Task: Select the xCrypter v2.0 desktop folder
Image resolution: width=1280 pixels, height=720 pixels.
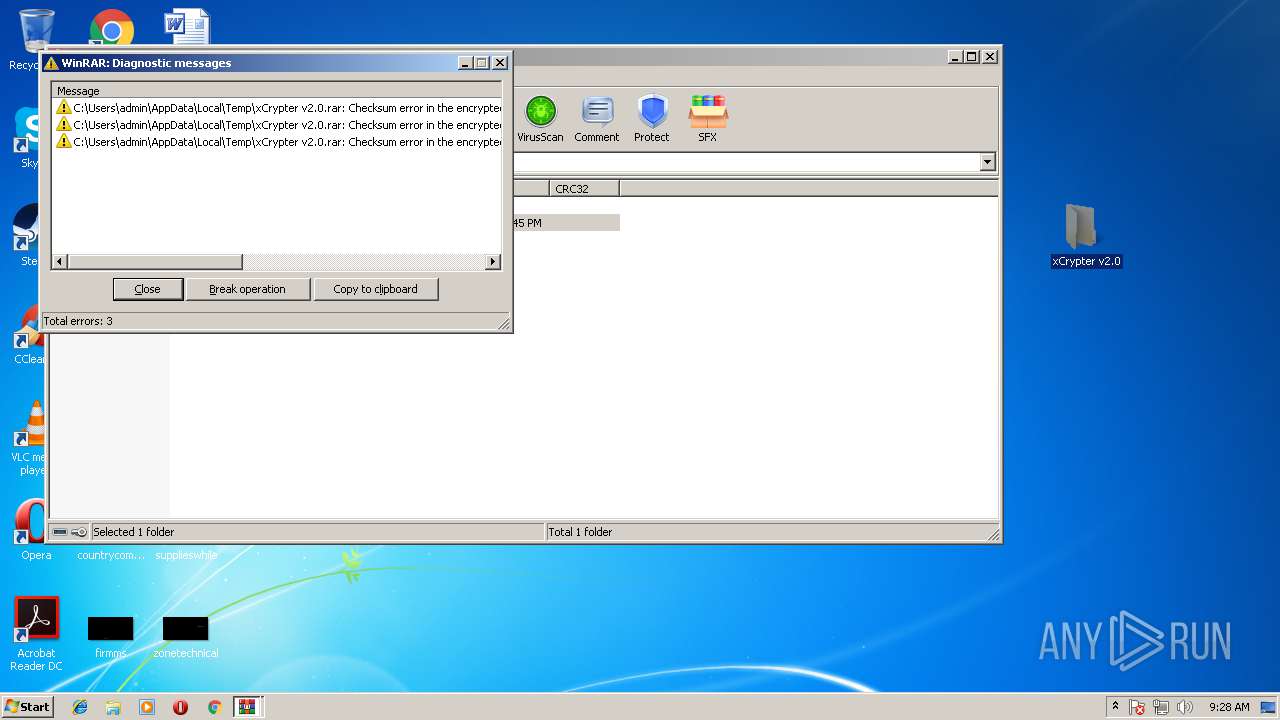Action: [x=1085, y=237]
